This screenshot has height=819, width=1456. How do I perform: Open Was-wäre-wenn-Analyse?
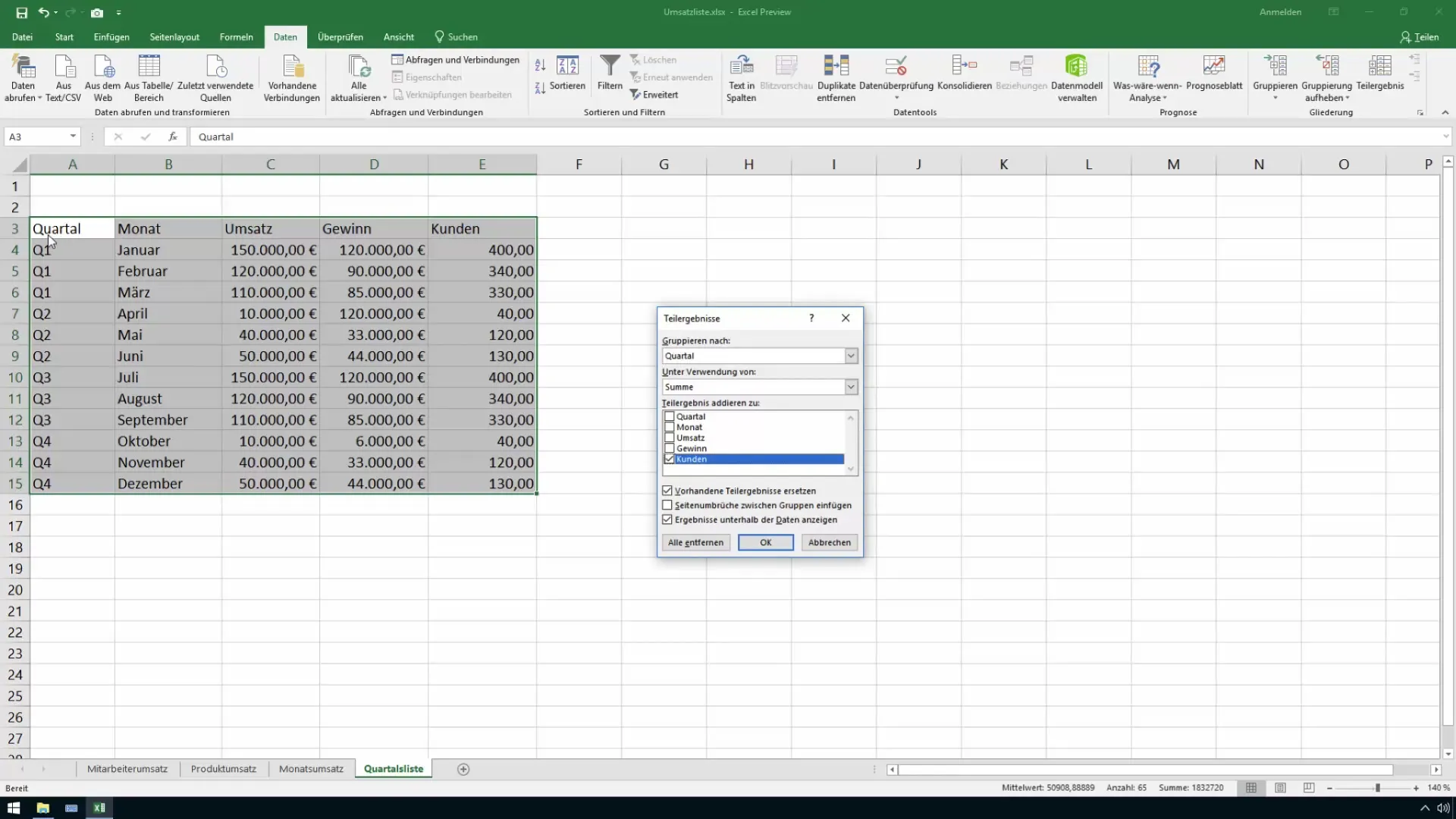point(1147,78)
